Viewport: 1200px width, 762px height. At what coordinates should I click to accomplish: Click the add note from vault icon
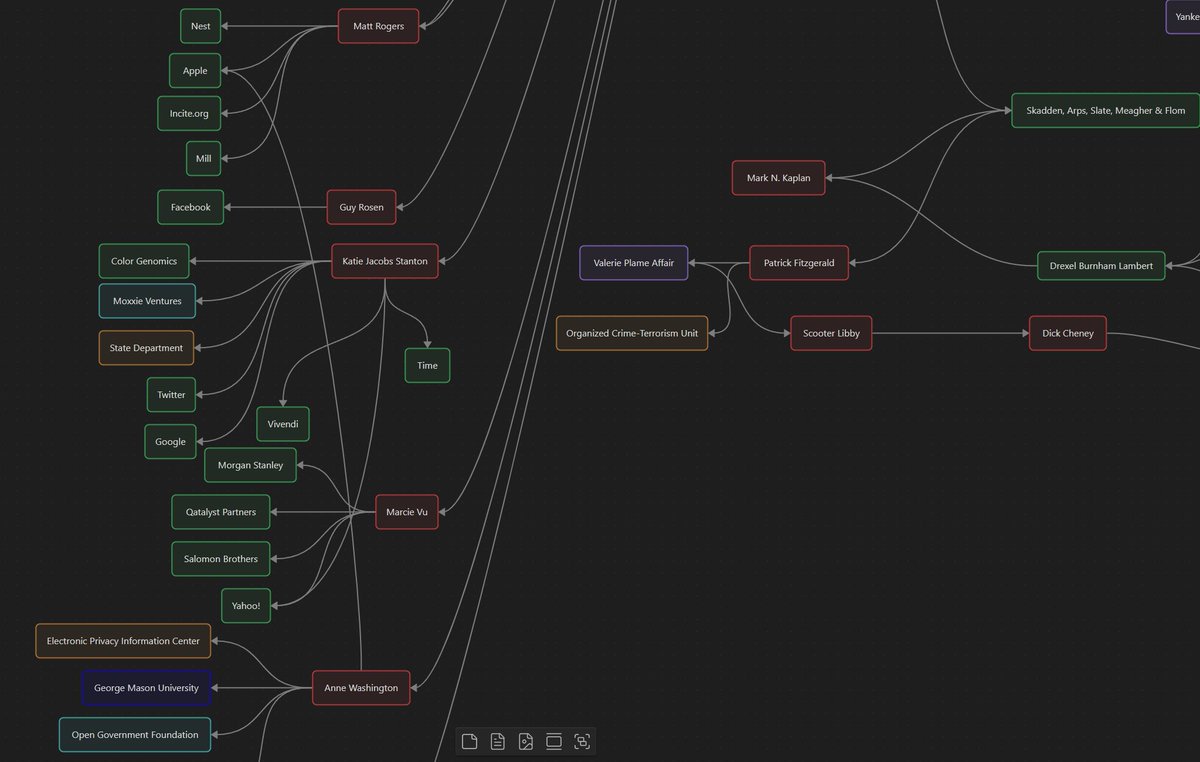(497, 741)
